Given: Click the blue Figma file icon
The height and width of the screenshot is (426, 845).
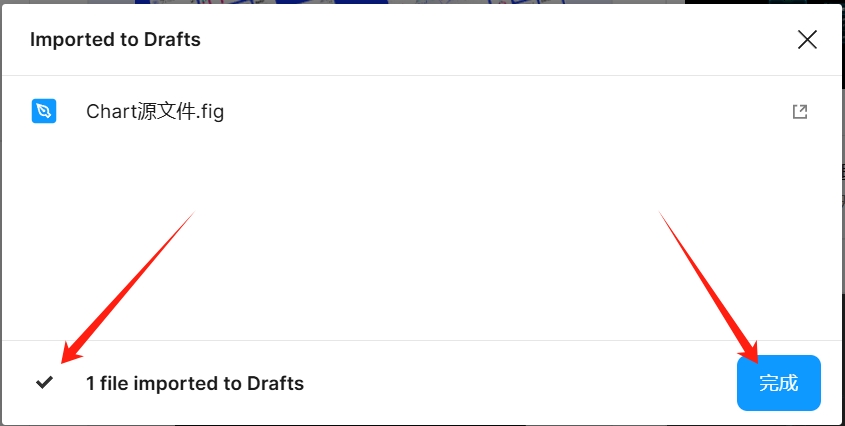Looking at the screenshot, I should (44, 111).
